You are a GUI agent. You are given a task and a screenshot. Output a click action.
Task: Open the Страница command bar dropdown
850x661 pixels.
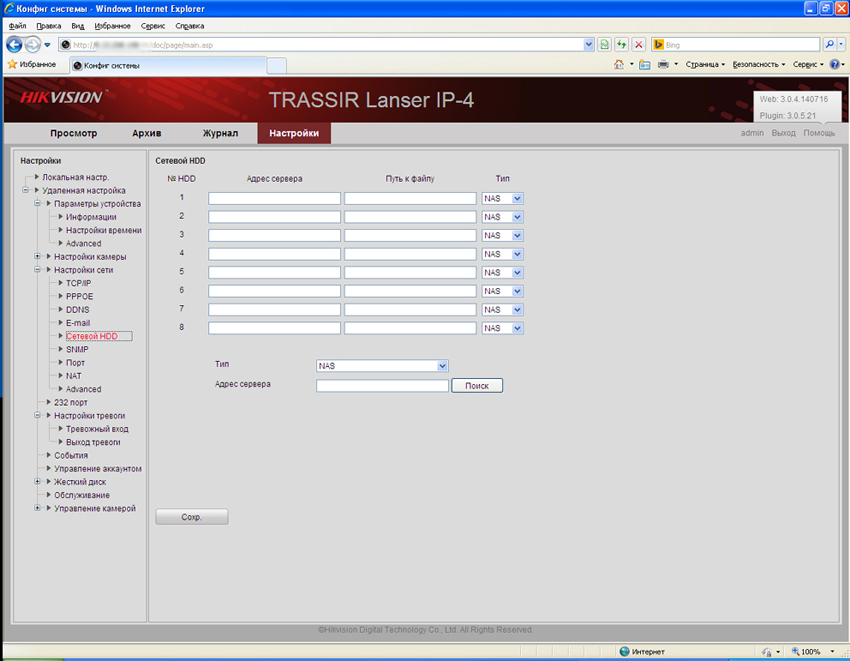pos(705,65)
